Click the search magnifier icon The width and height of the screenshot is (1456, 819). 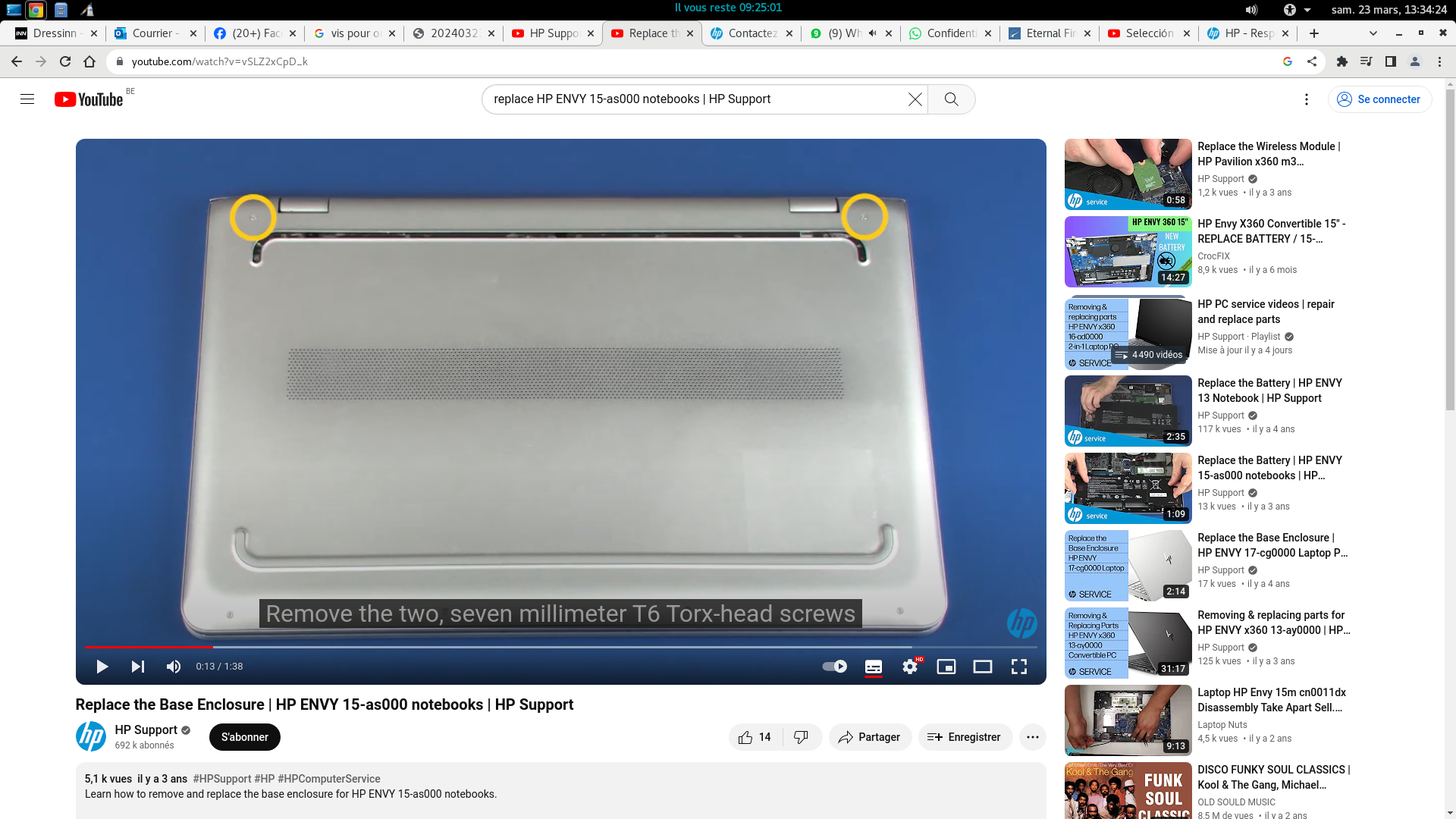(951, 99)
